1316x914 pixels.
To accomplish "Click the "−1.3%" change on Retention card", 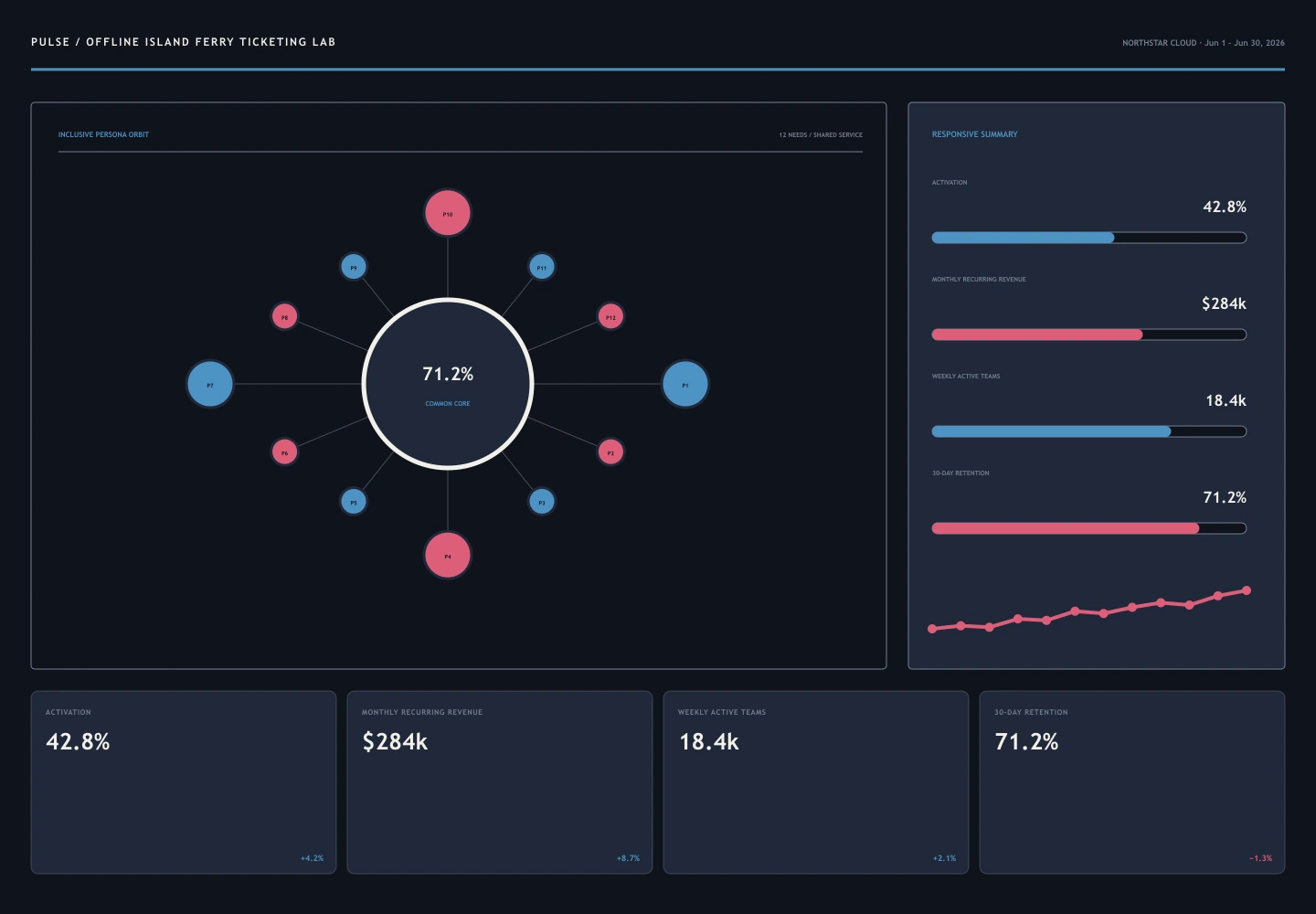I will [x=1260, y=858].
